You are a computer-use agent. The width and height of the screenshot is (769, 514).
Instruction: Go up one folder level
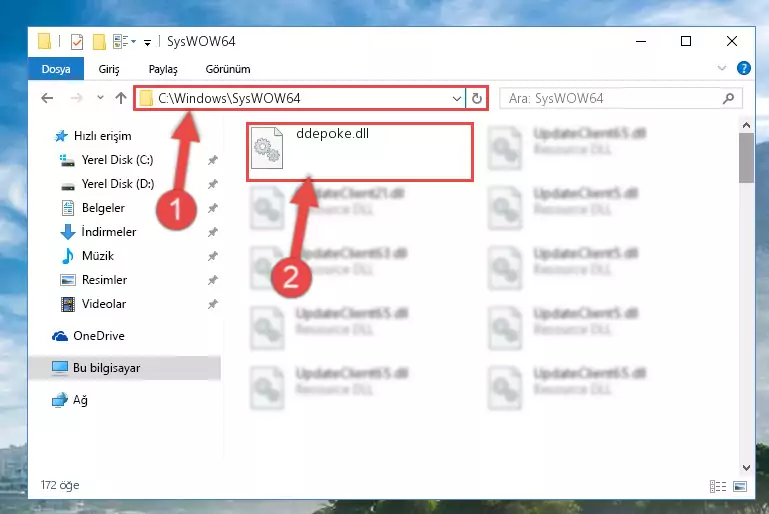pyautogui.click(x=121, y=98)
